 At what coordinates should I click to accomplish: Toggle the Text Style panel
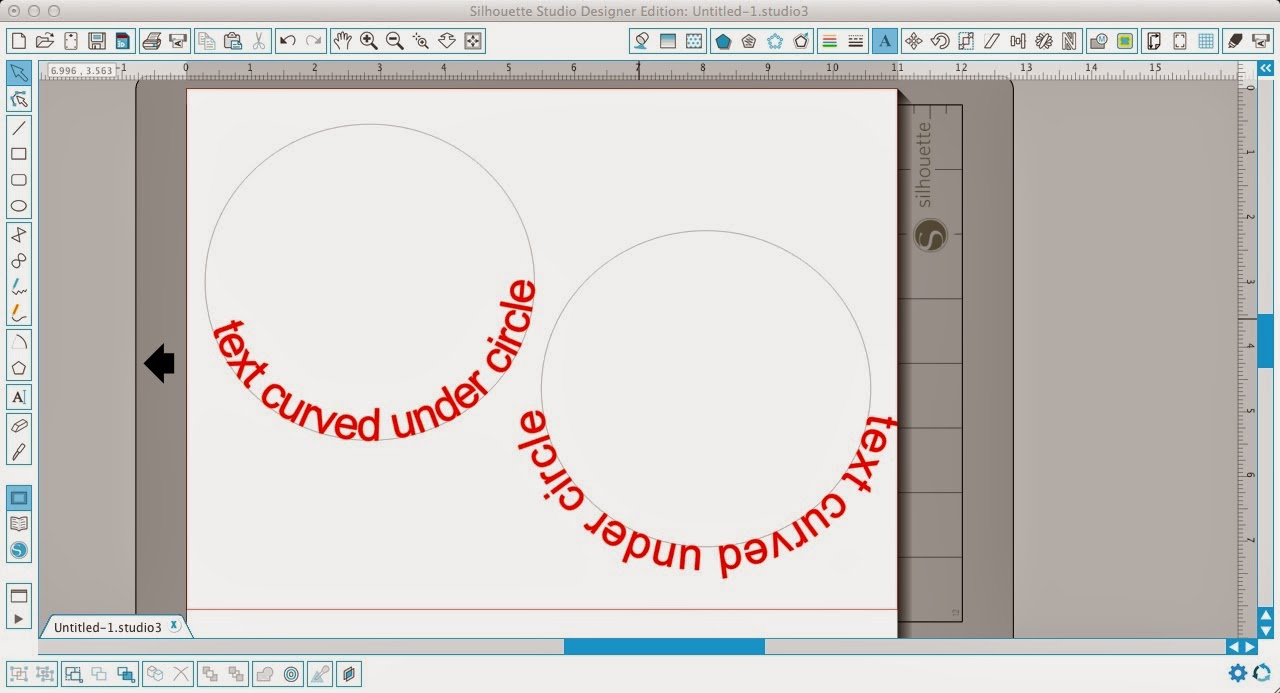pyautogui.click(x=884, y=41)
